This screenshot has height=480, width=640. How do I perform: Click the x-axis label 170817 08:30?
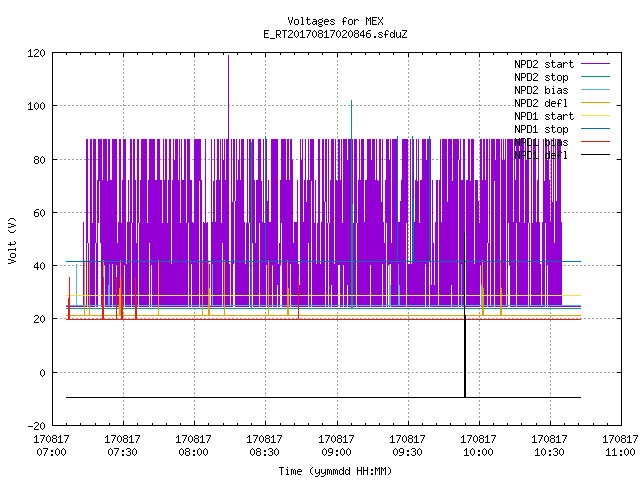tap(264, 445)
